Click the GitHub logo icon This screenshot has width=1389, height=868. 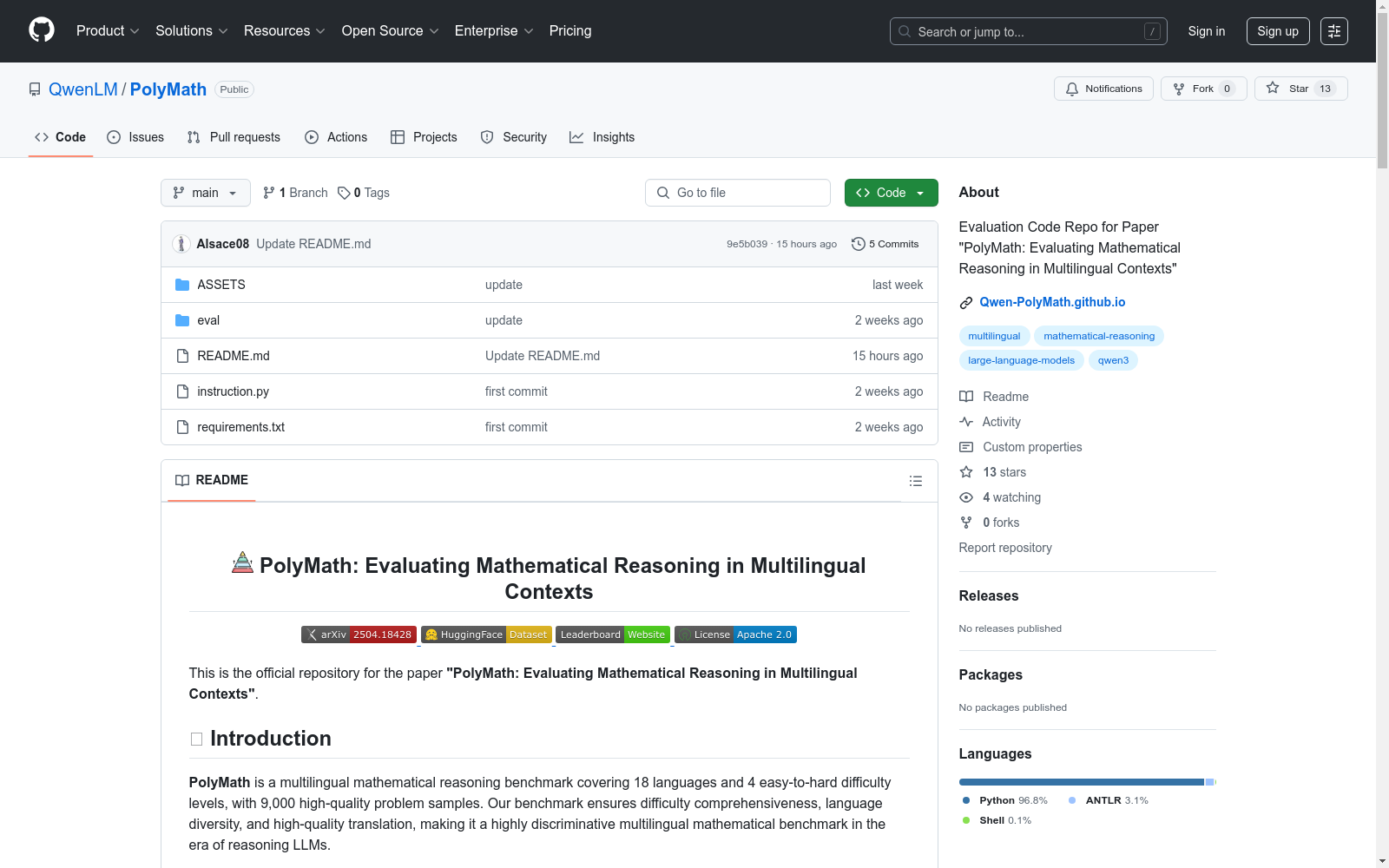coord(41,30)
